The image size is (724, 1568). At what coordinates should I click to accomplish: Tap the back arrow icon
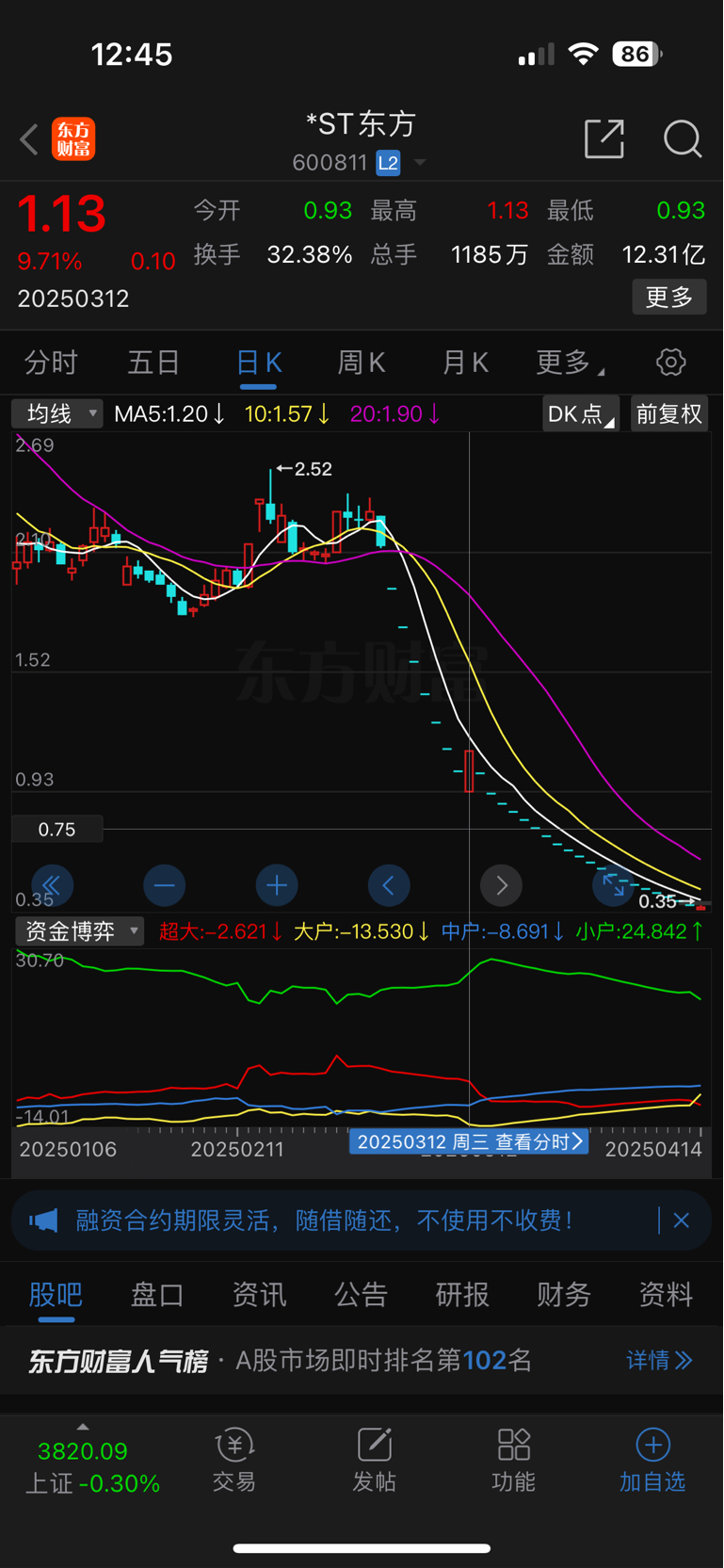coord(29,139)
